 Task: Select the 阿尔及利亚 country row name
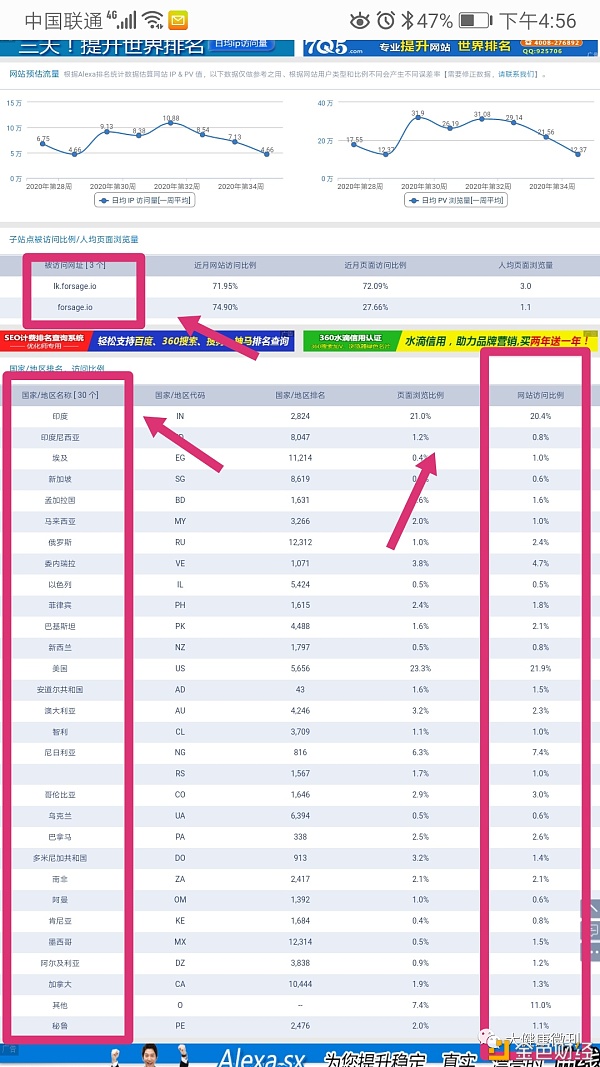click(59, 964)
